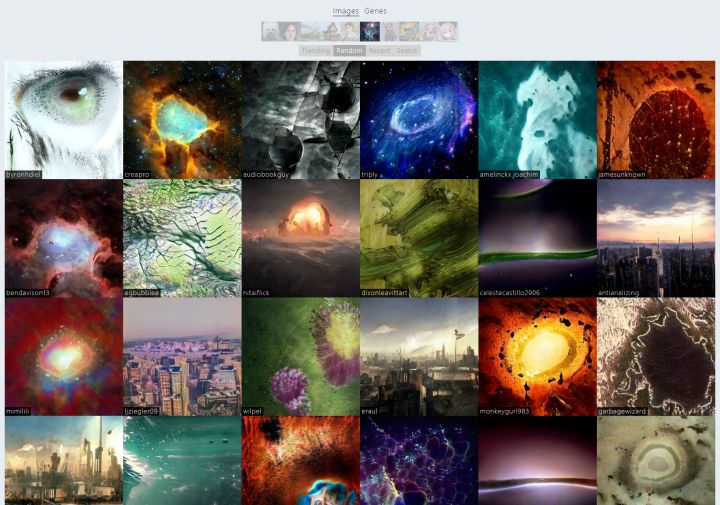Visit lziegler09's profile link

(141, 412)
